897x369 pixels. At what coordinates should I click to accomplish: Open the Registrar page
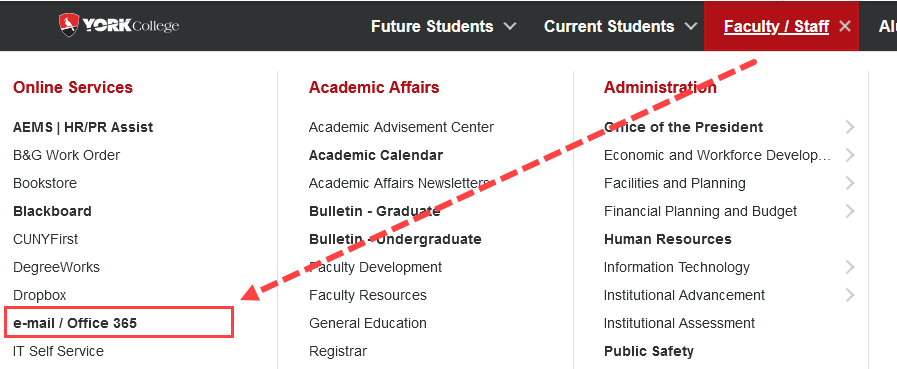point(338,351)
